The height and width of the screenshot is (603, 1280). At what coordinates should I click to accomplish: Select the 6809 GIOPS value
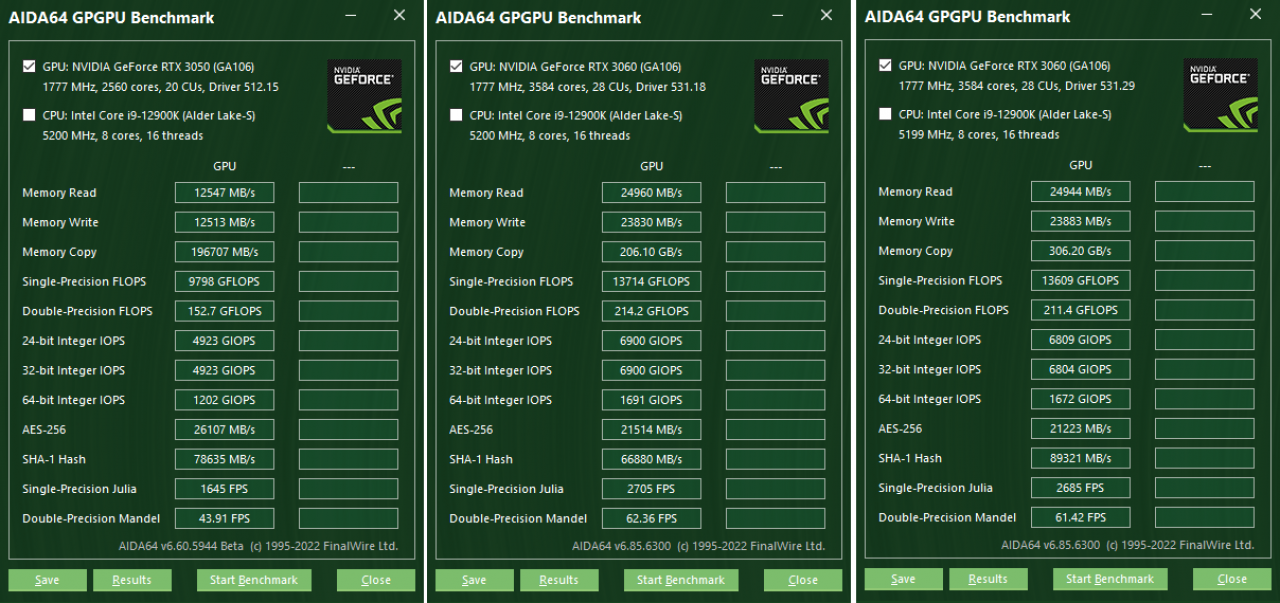click(x=1080, y=340)
